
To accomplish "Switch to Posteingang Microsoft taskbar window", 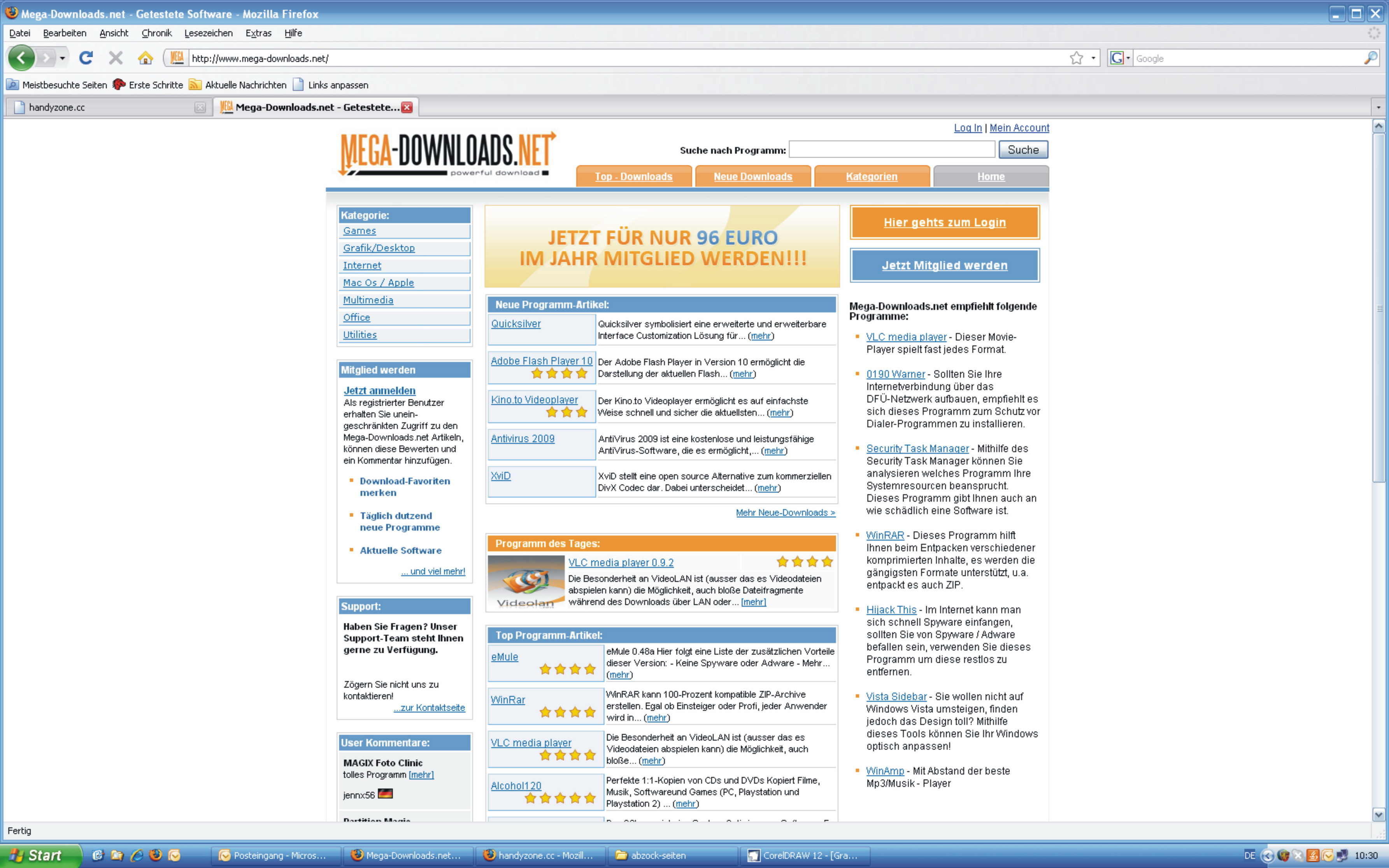I will tap(277, 856).
